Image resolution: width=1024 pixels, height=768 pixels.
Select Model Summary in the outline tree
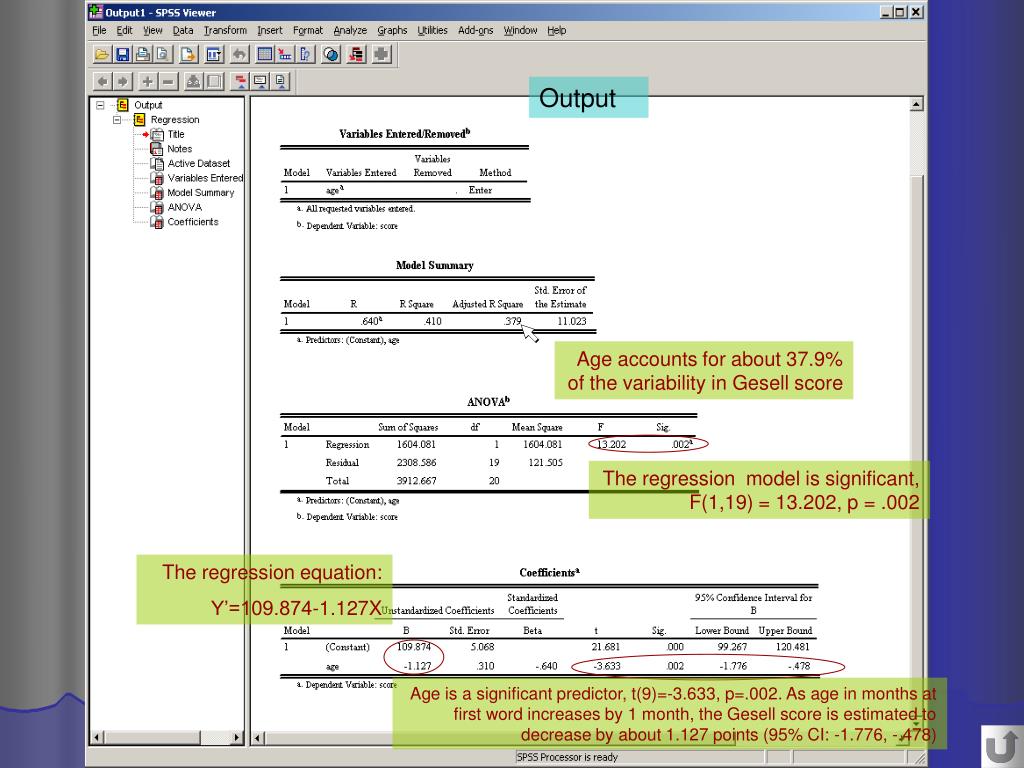pos(200,193)
